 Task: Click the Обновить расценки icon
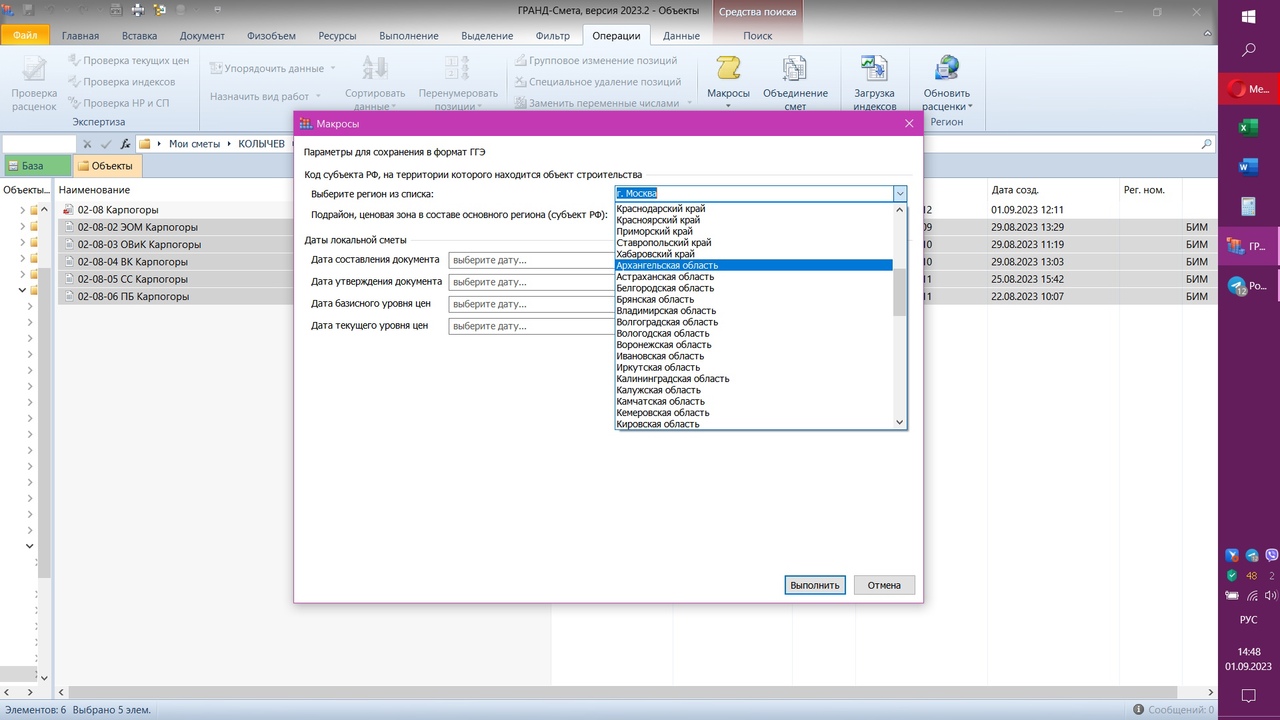(x=946, y=72)
